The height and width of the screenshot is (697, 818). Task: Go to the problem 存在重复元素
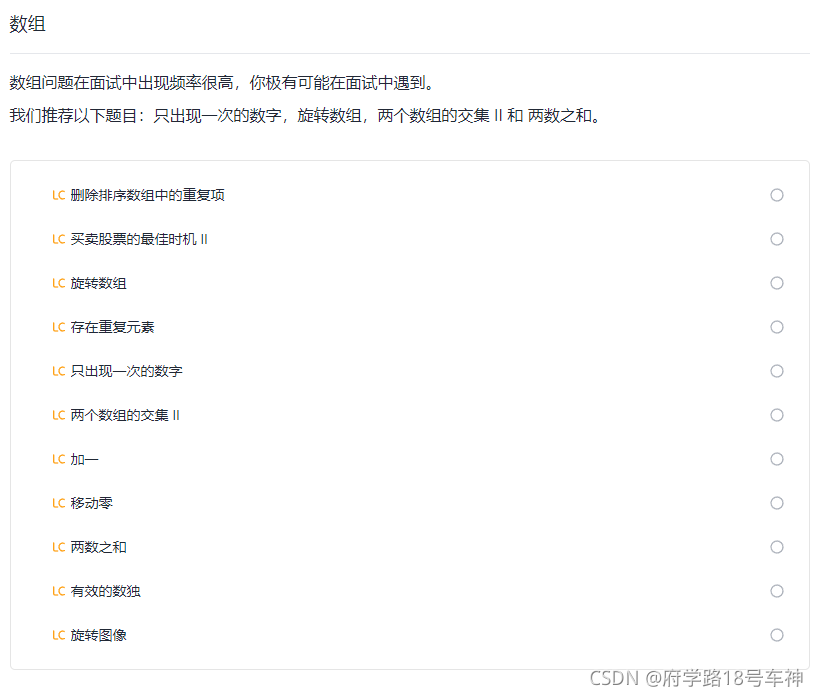tap(113, 327)
